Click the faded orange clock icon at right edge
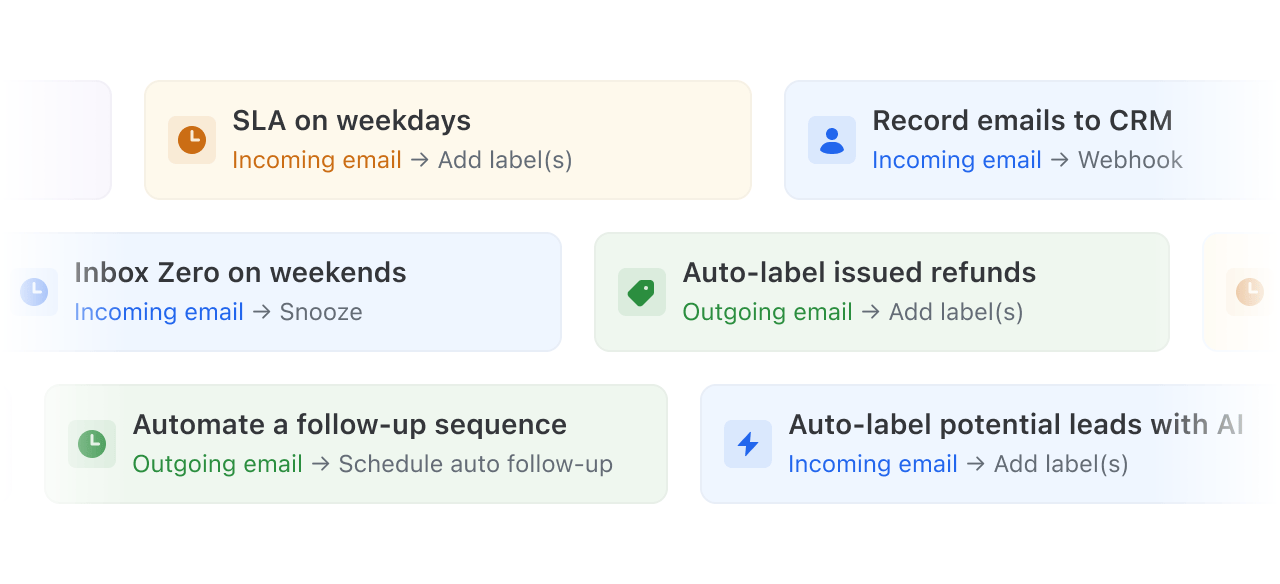Viewport: 1280px width, 584px height. click(x=1249, y=292)
